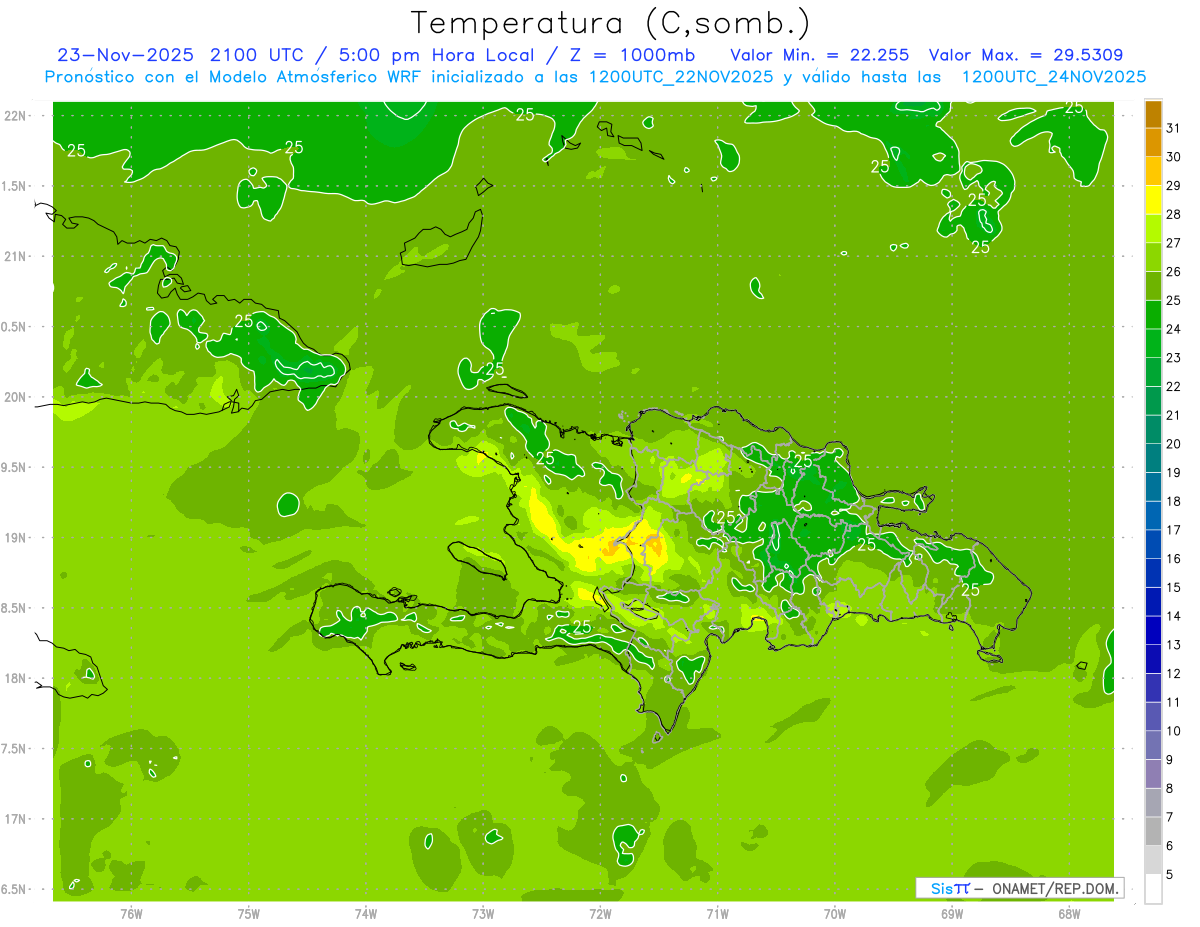The height and width of the screenshot is (927, 1200).
Task: Click the '69W' longitude axis label
Action: (952, 913)
